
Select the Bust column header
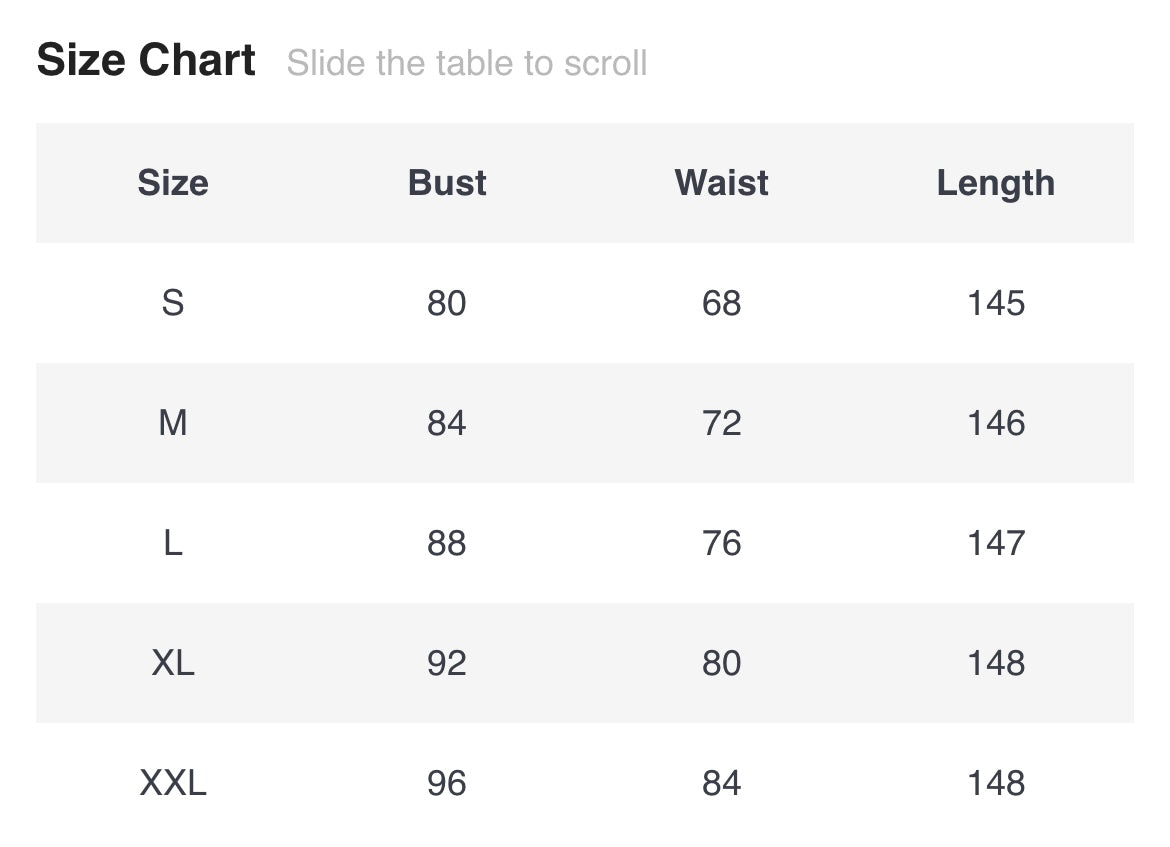(x=447, y=183)
